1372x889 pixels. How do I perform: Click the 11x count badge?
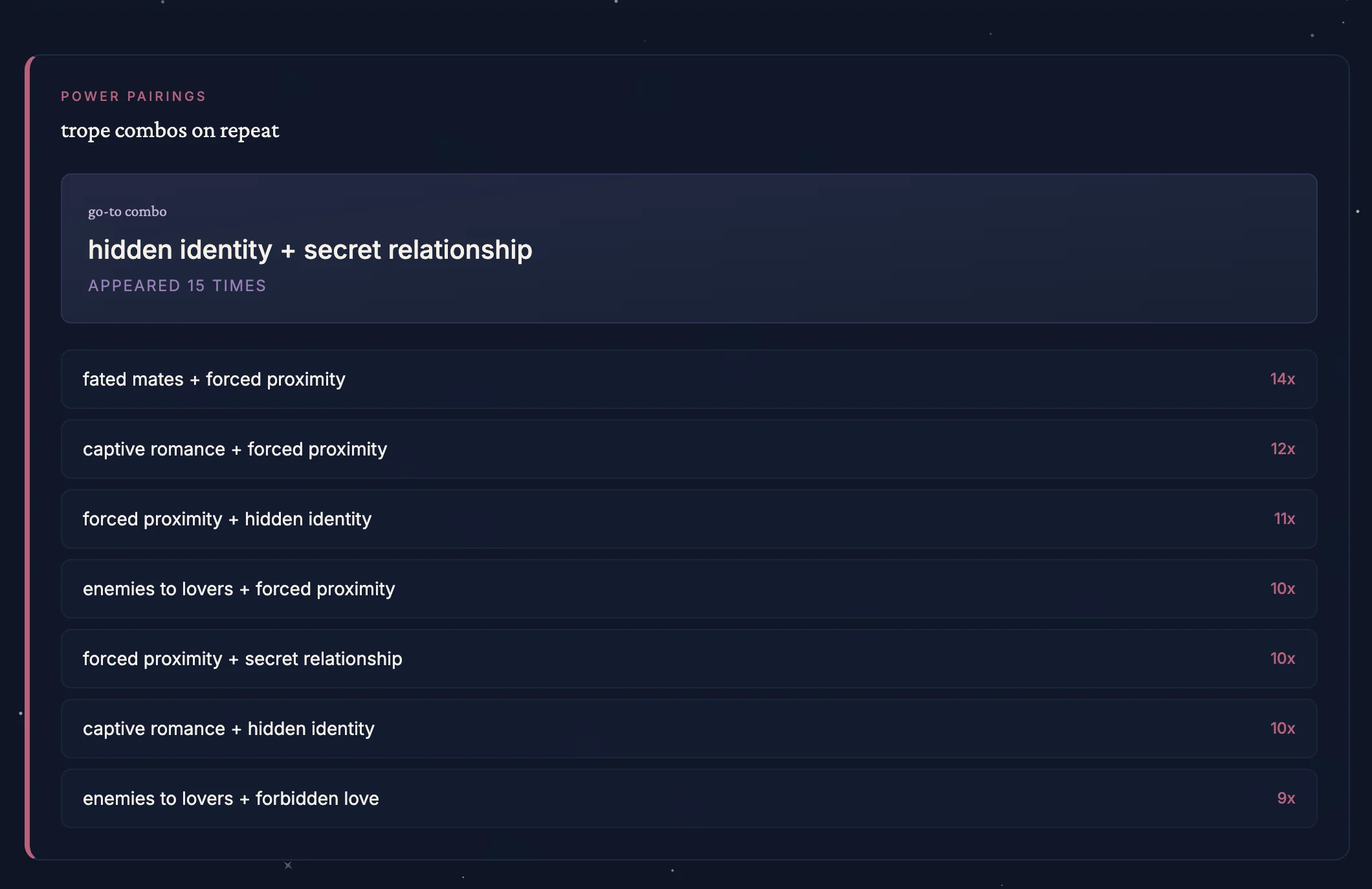[1284, 519]
